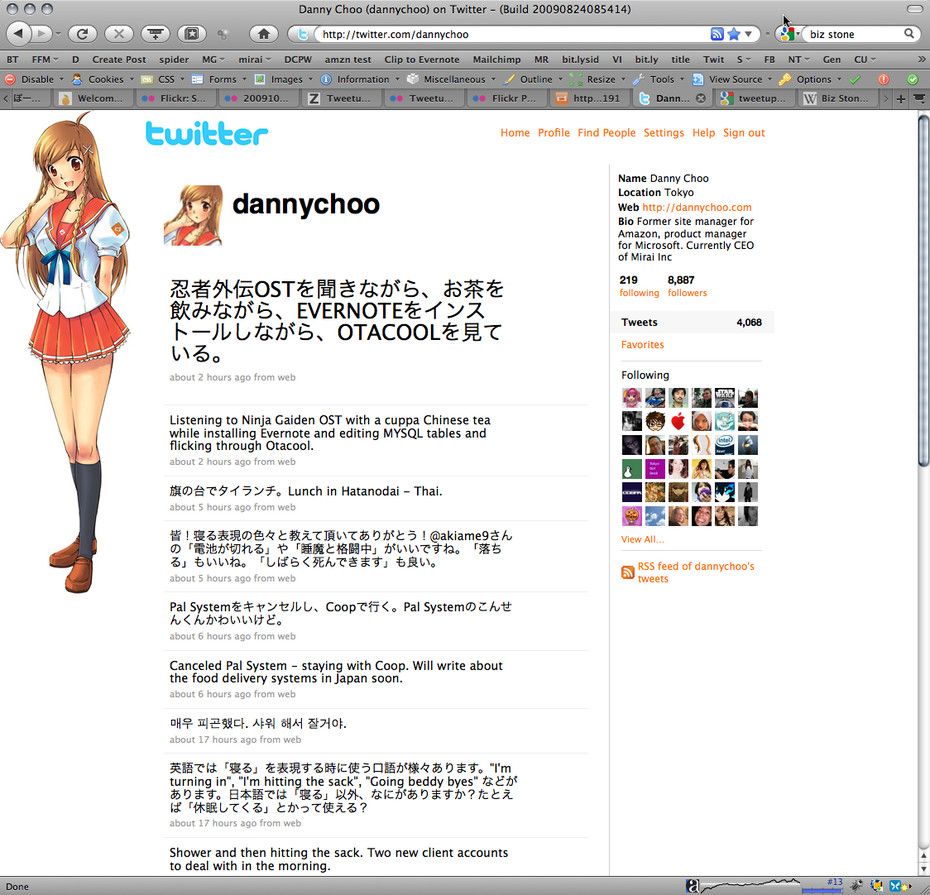This screenshot has height=895, width=930.
Task: Click the downloads toolbar button
Action: [155, 34]
